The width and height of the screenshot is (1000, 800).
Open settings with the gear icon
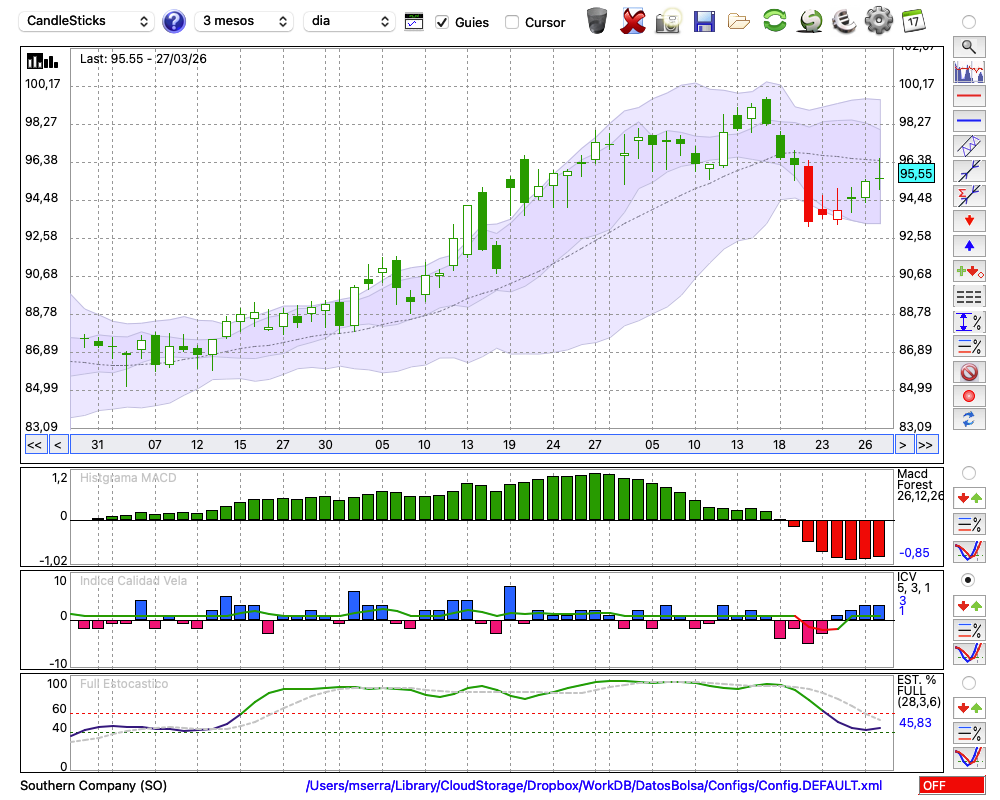click(879, 21)
